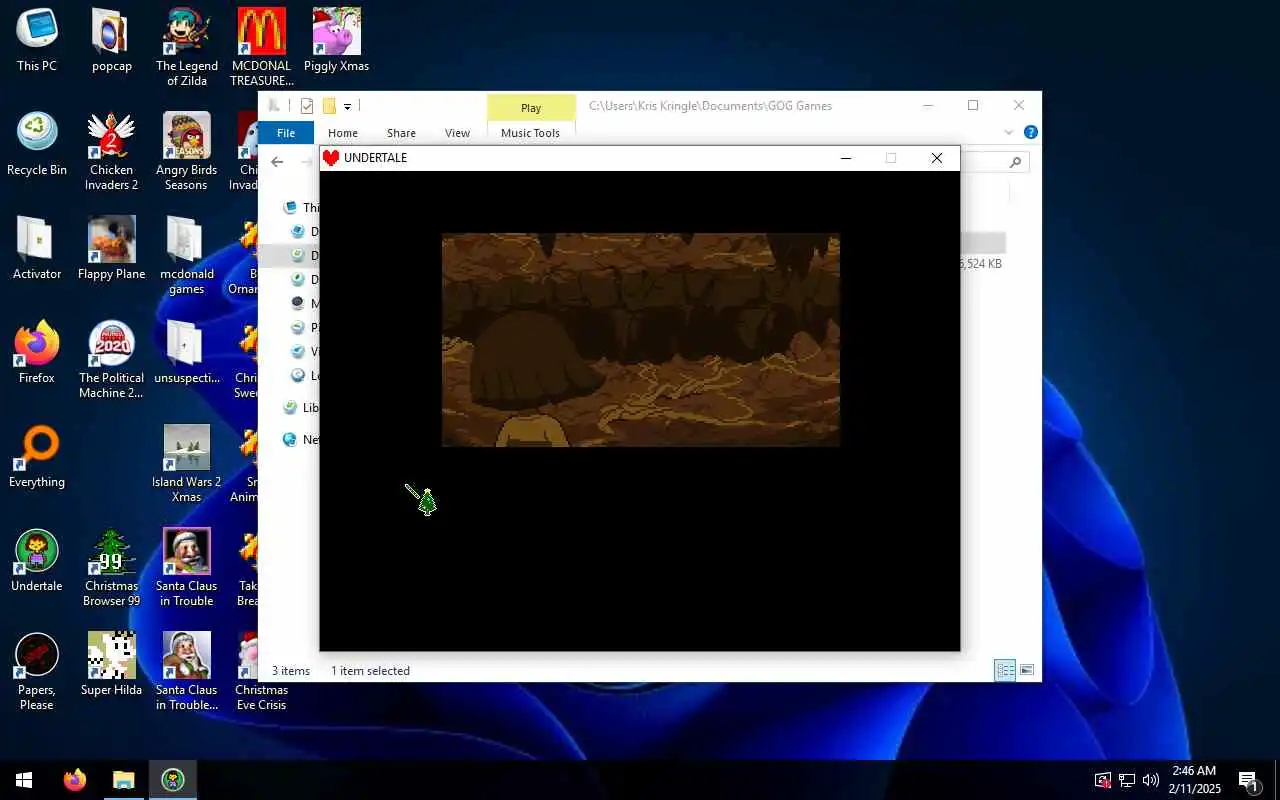The width and height of the screenshot is (1280, 800).
Task: Launch Christmas Eve Crisis shortcut
Action: tap(261, 672)
